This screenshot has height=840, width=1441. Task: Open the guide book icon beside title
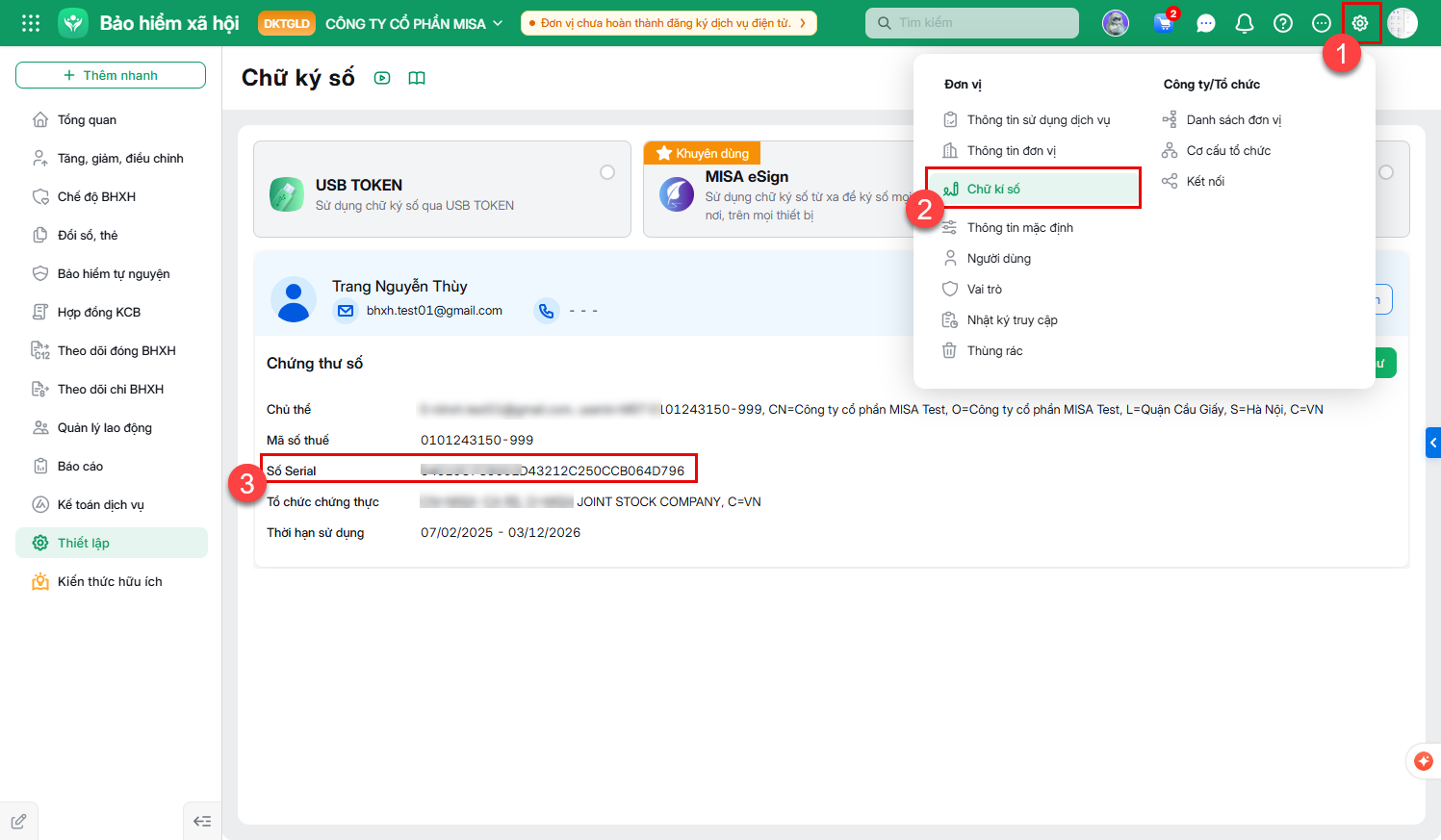(417, 78)
